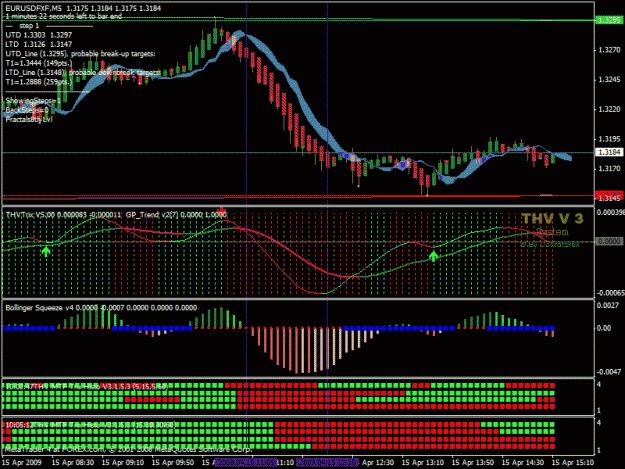Click the "15 Apr 08:30" time label
625x469 pixels.
tap(73, 463)
